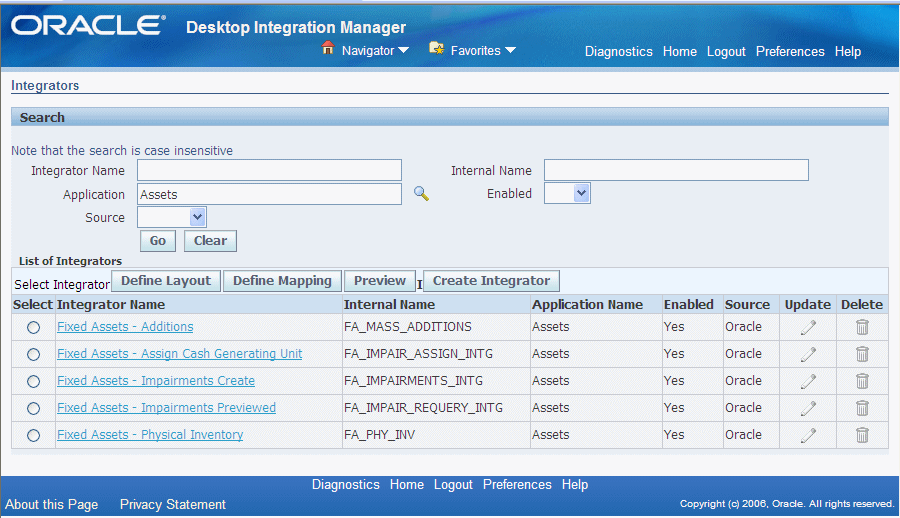
Task: Click Preferences in the top header
Action: coord(790,52)
